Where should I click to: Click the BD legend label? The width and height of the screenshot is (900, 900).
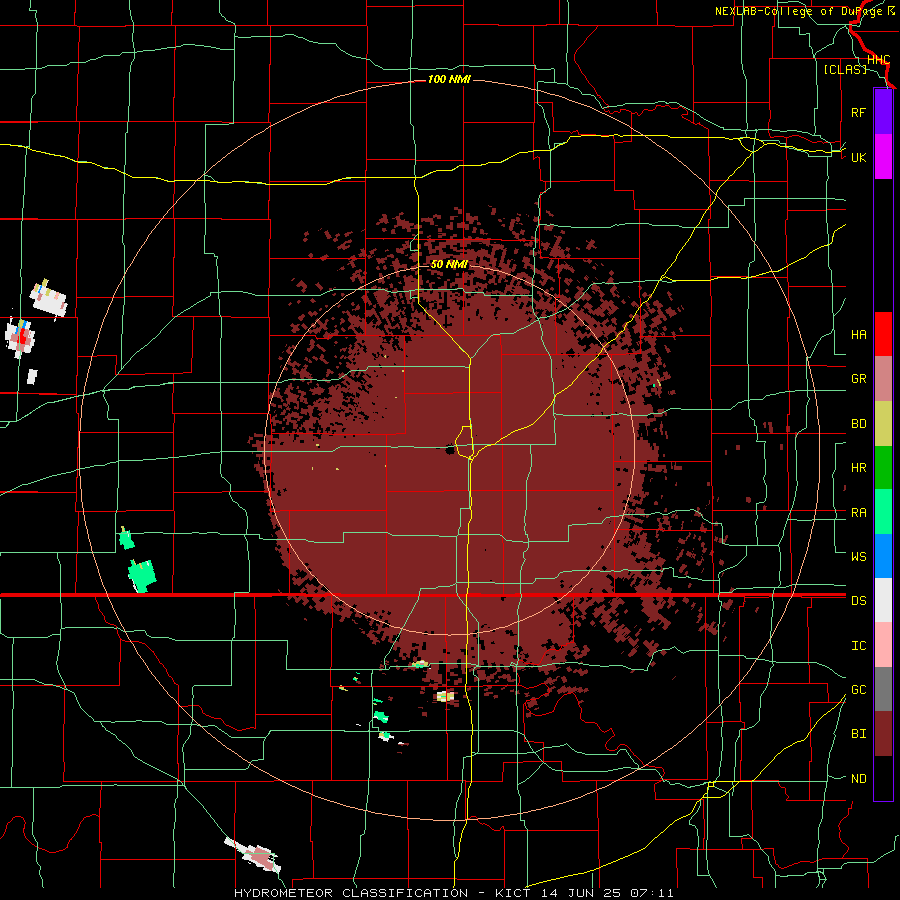coord(858,424)
